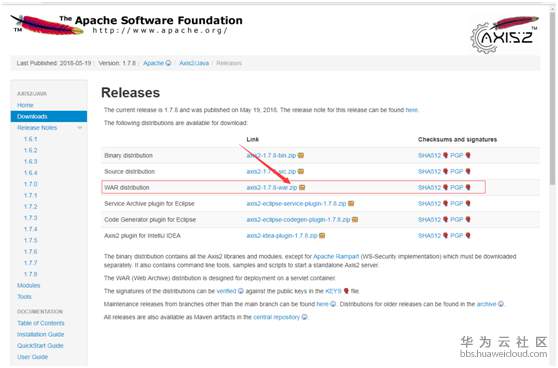Open the older releases archive link

click(486, 304)
